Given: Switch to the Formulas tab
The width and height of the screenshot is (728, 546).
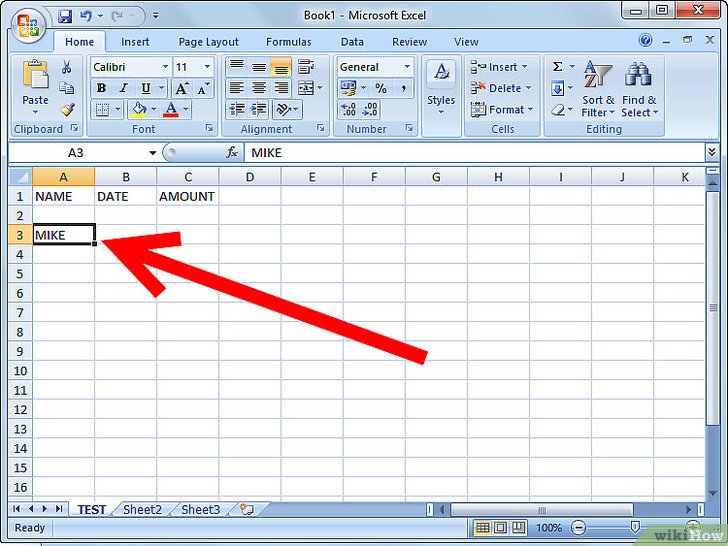Looking at the screenshot, I should coord(288,42).
